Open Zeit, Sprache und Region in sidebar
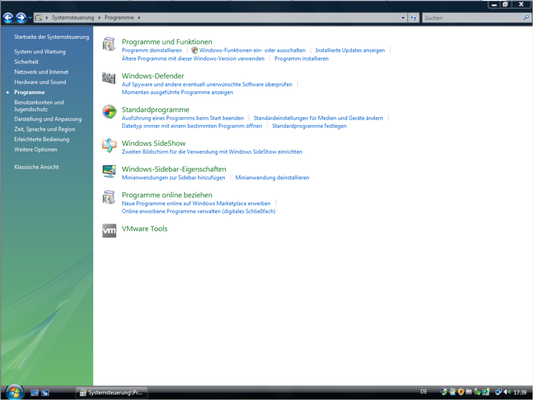Viewport: 533px width, 400px height. 45,129
